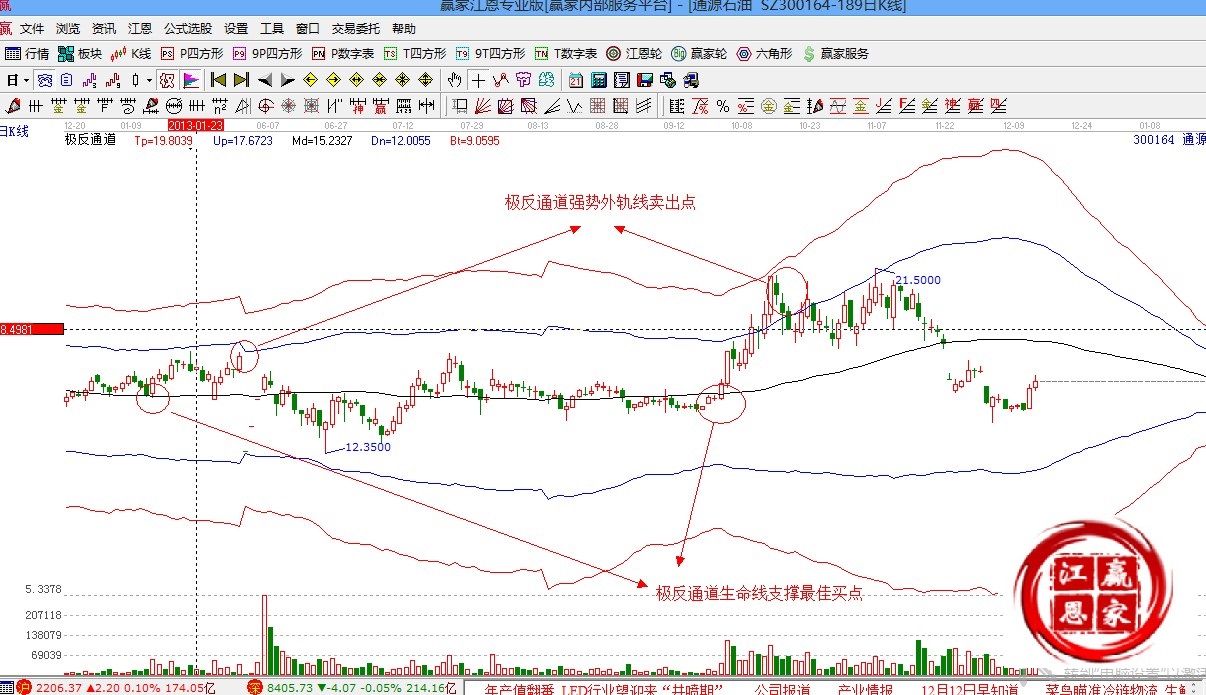
Task: Click the 2013-01-23 date marker
Action: coord(194,126)
